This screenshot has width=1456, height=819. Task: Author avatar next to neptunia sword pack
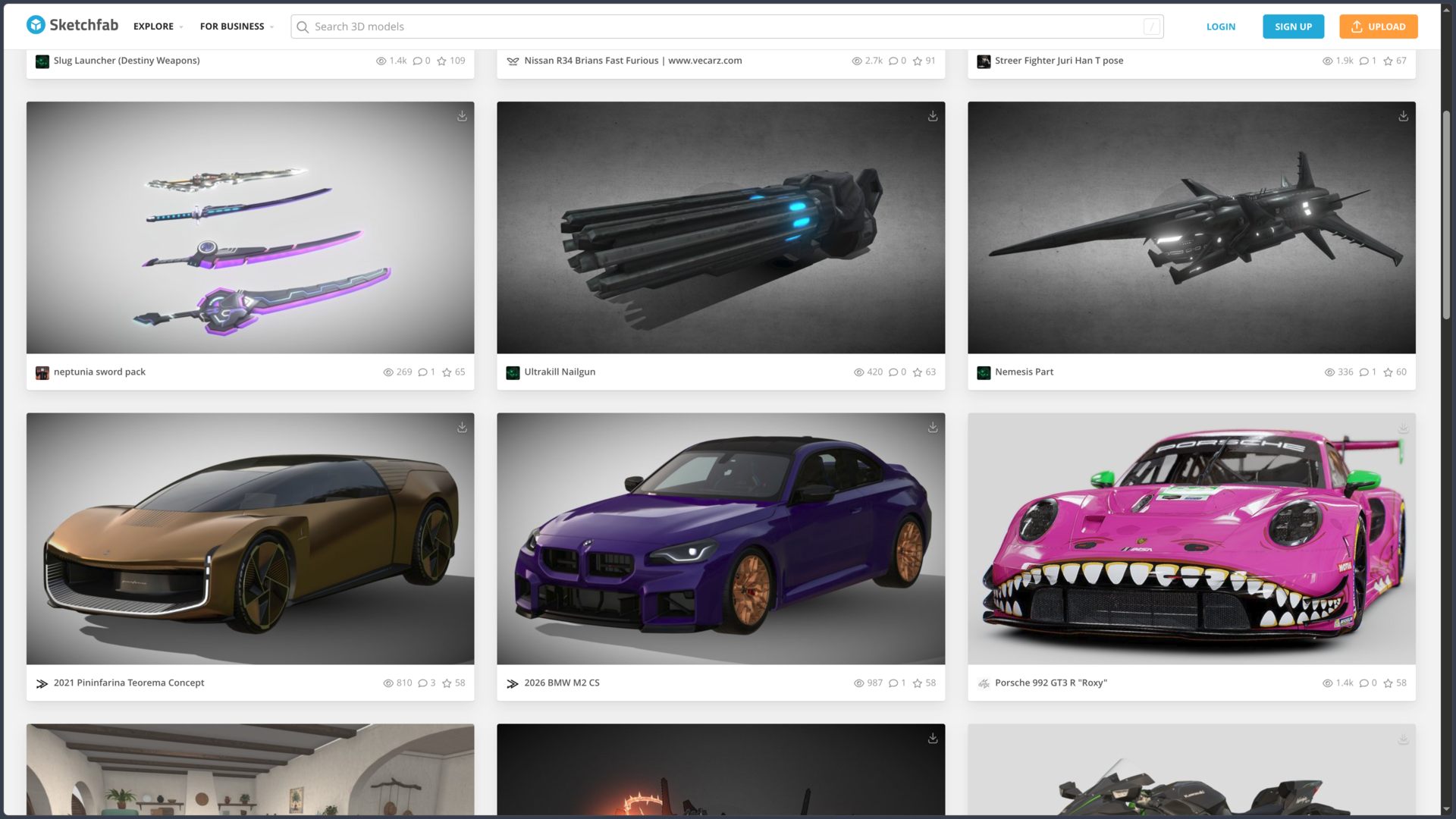[42, 372]
